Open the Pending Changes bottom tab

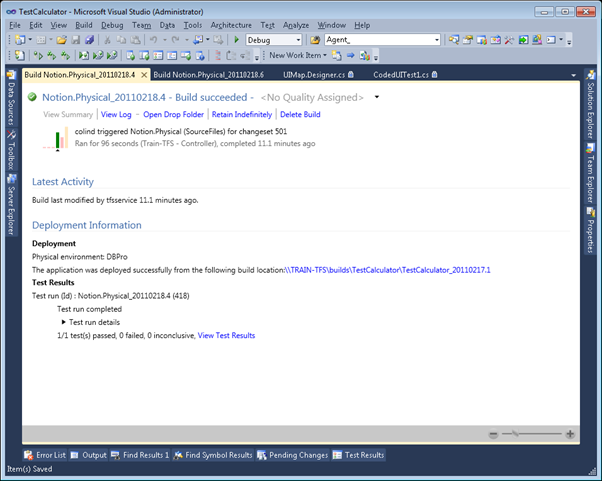click(293, 455)
